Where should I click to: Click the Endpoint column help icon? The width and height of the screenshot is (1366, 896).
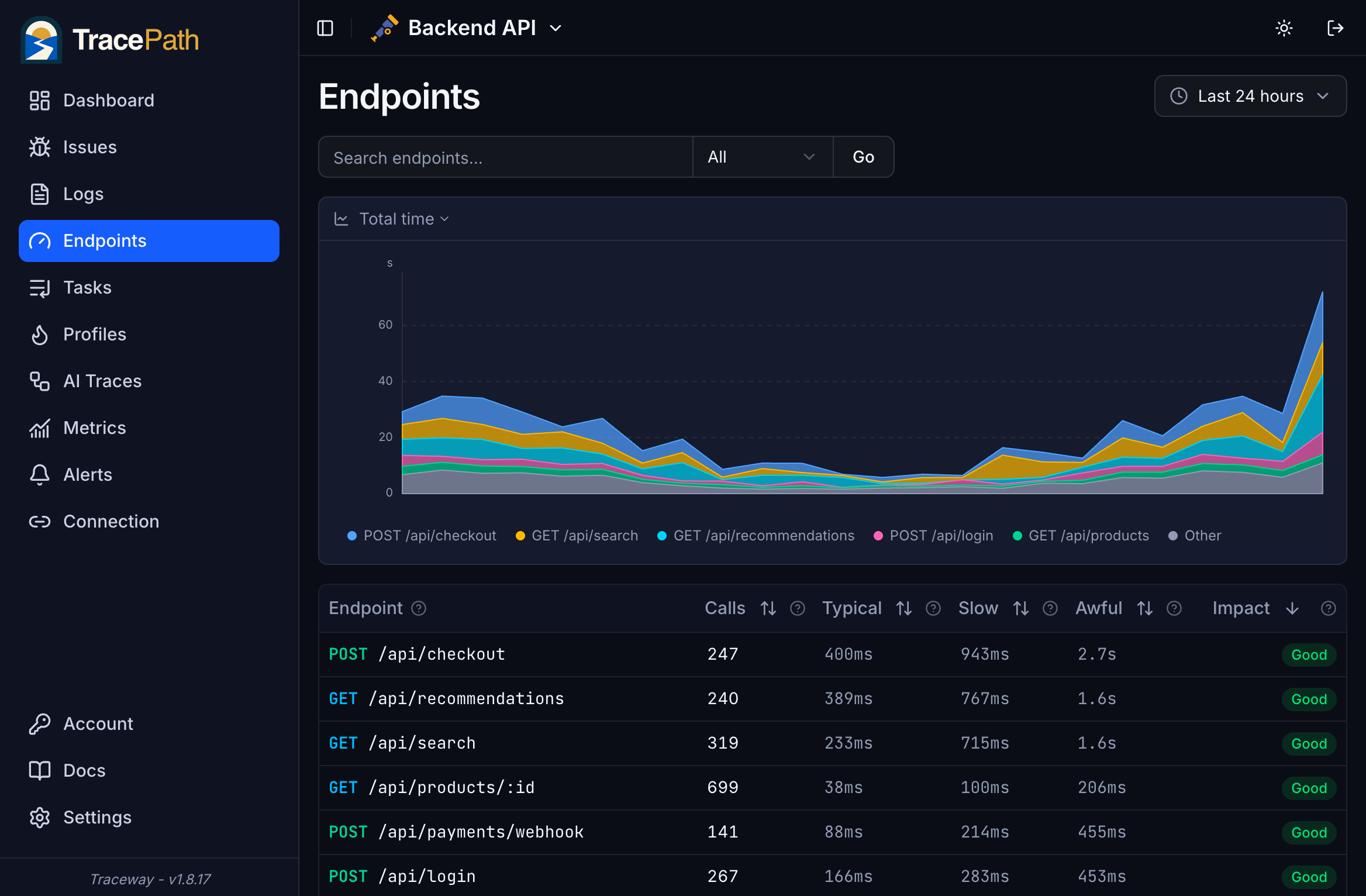419,608
